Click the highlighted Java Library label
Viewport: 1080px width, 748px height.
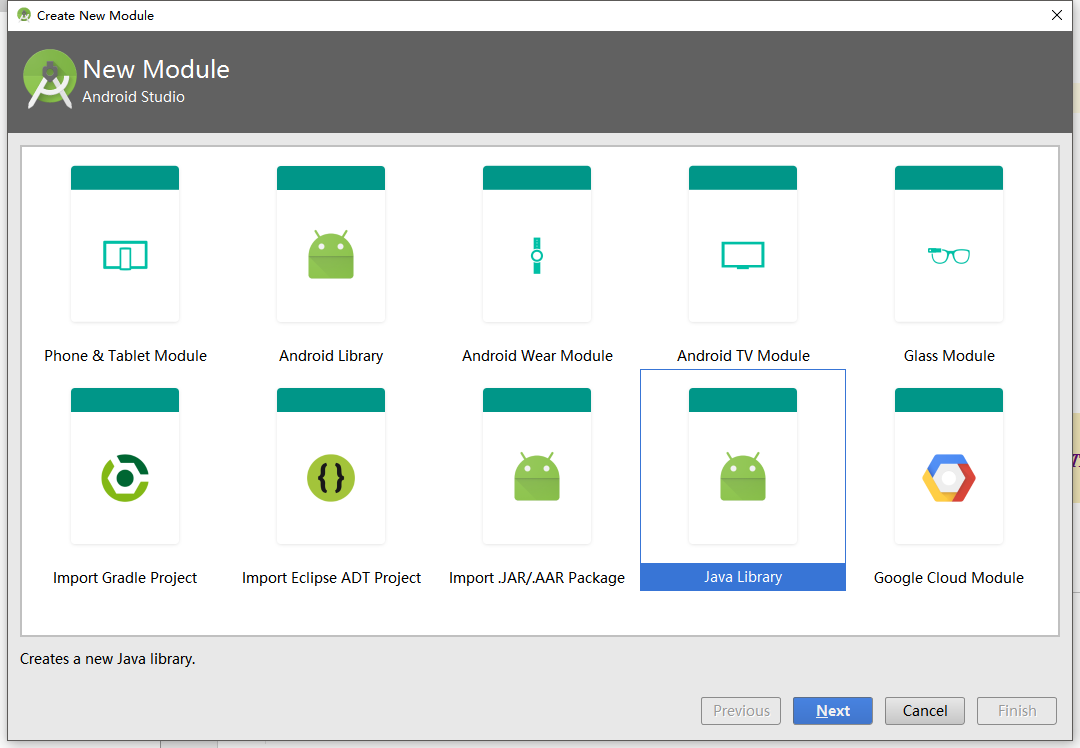[743, 577]
